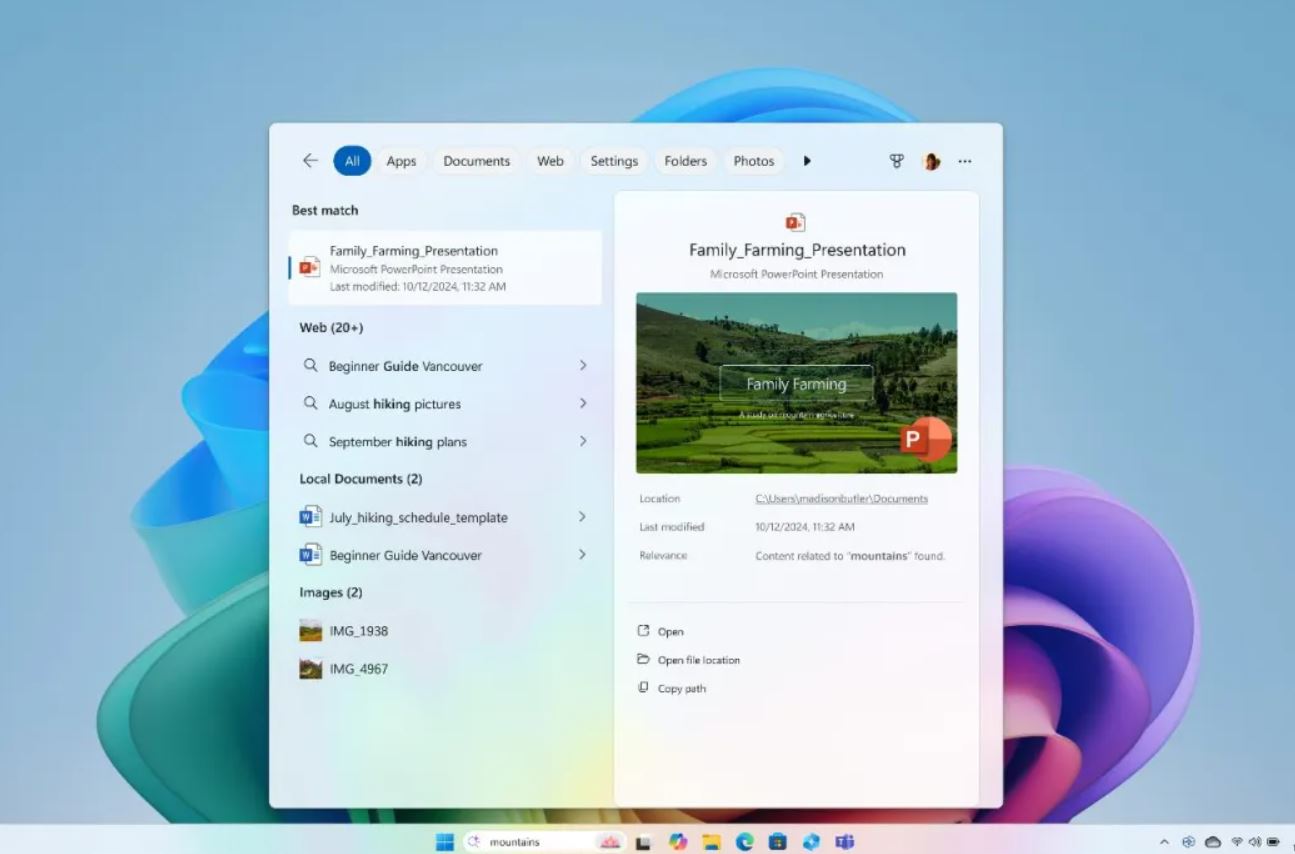
Task: Open File Explorer from the taskbar
Action: 711,842
